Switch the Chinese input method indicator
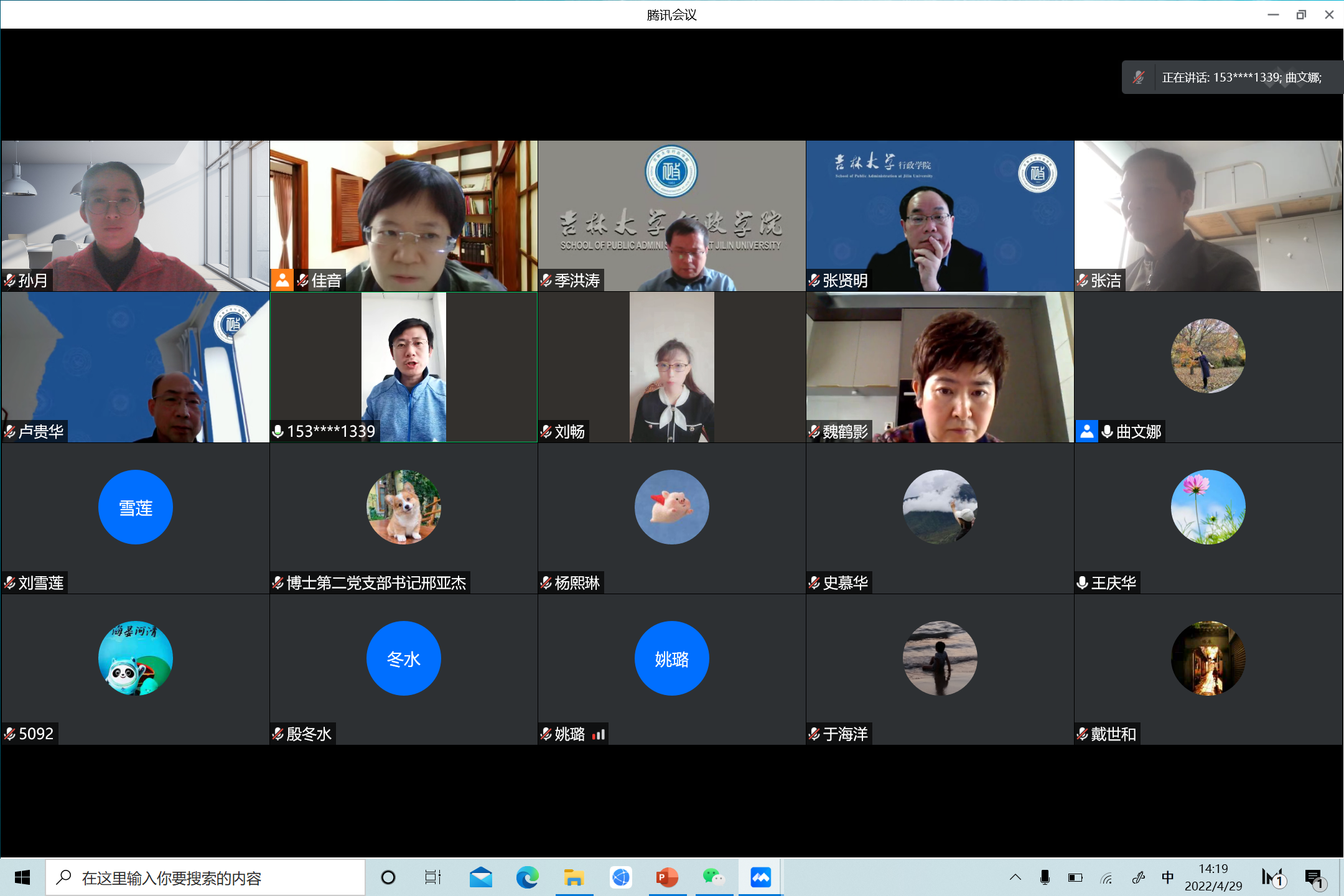The image size is (1344, 896). (x=1167, y=878)
